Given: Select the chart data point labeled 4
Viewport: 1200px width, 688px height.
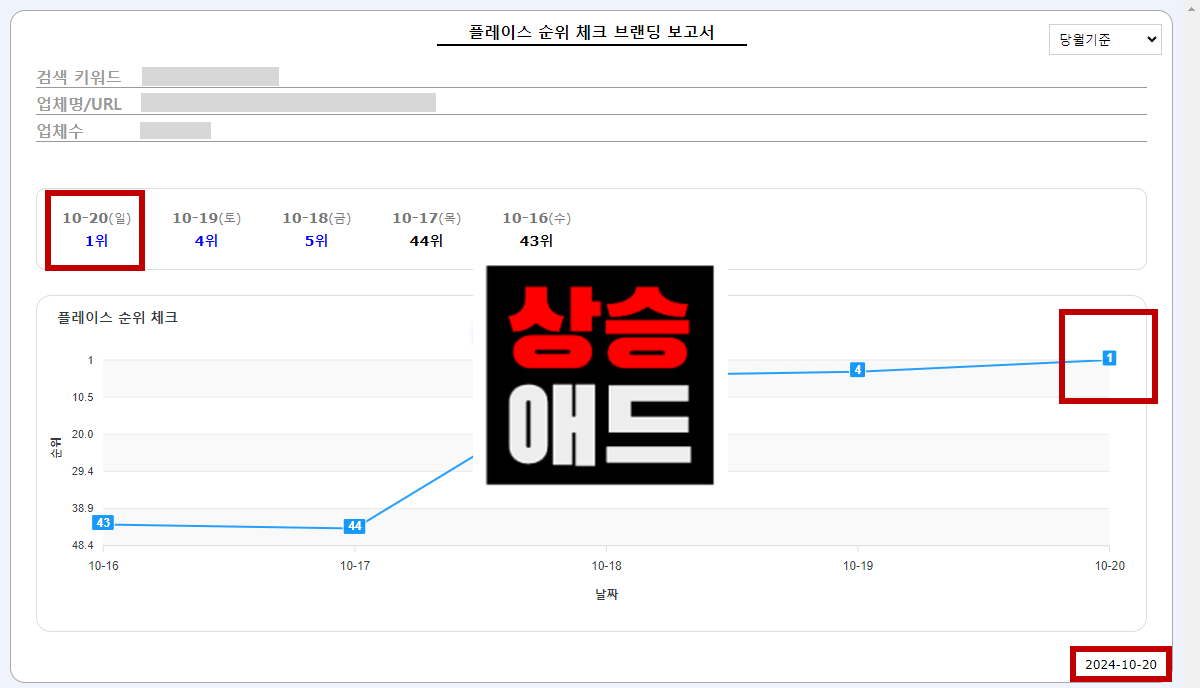Looking at the screenshot, I should coord(857,370).
